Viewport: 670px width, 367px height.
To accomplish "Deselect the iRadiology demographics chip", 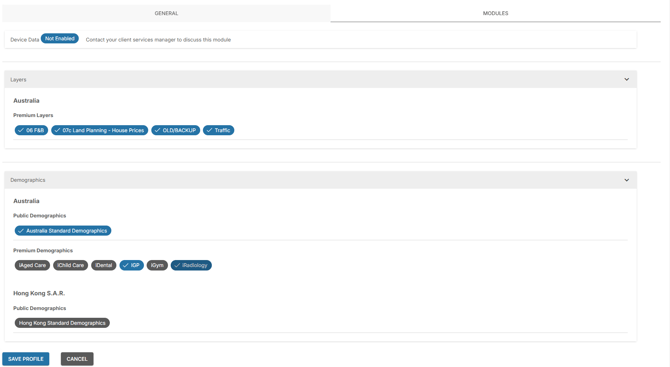I will (x=191, y=265).
